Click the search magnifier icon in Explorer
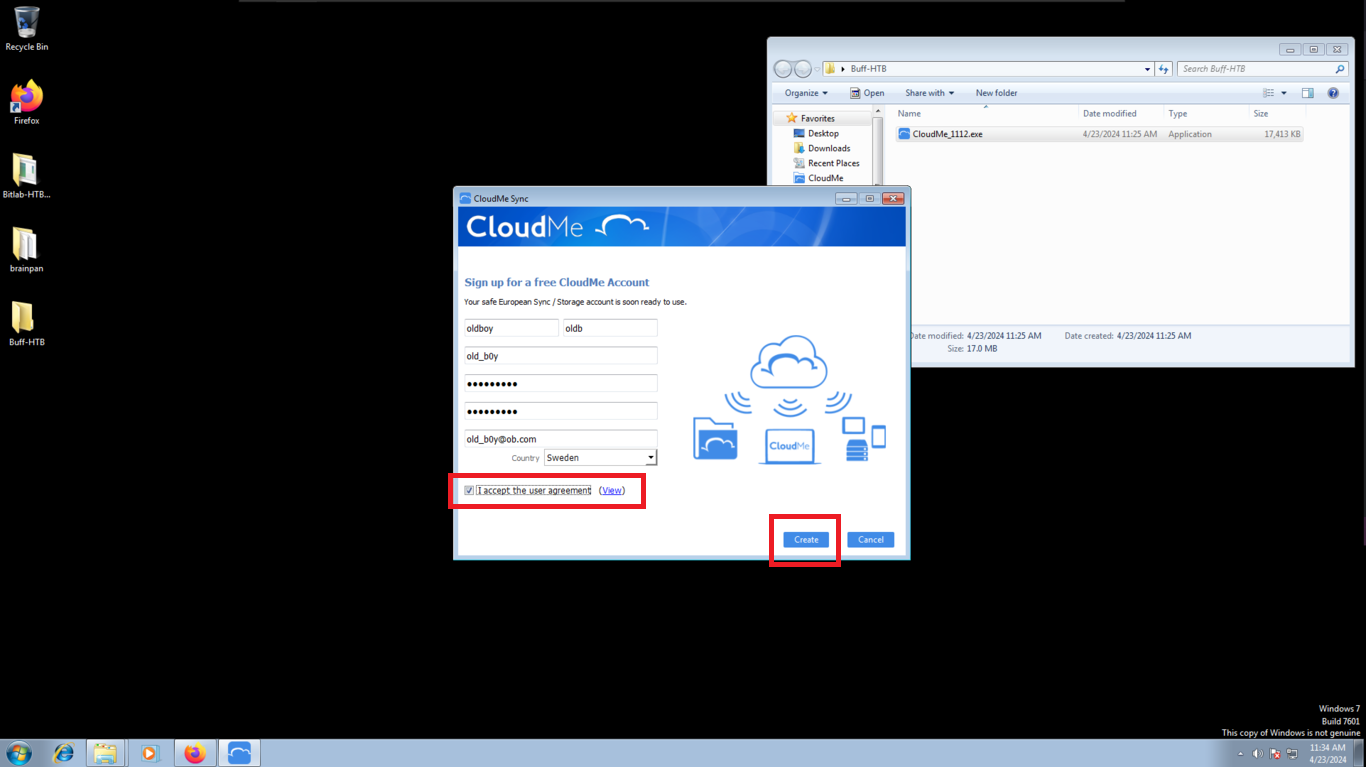The width and height of the screenshot is (1366, 767). (x=1340, y=69)
